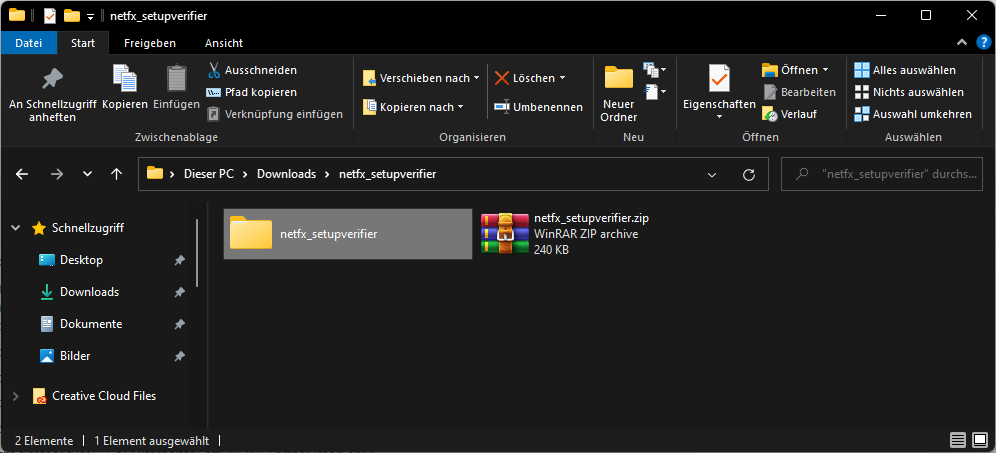Viewport: 996px width, 453px height.
Task: Click the Umbenennen rename icon
Action: 503,107
